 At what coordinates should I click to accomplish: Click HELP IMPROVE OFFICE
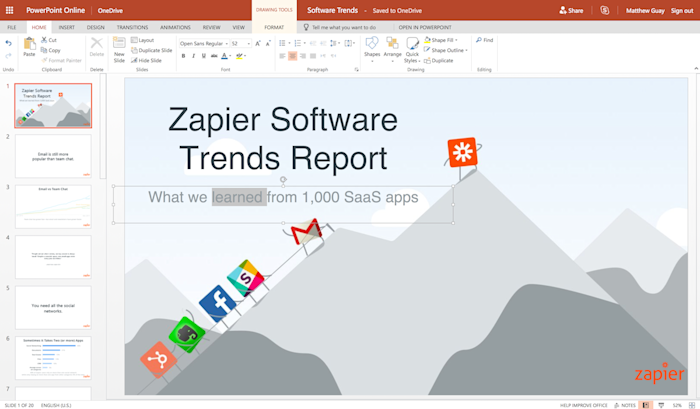[x=583, y=405]
